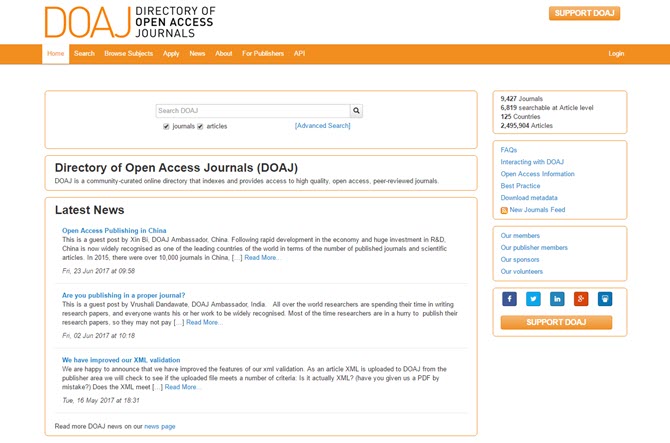
Task: Open the Download metadata link
Action: pos(529,198)
